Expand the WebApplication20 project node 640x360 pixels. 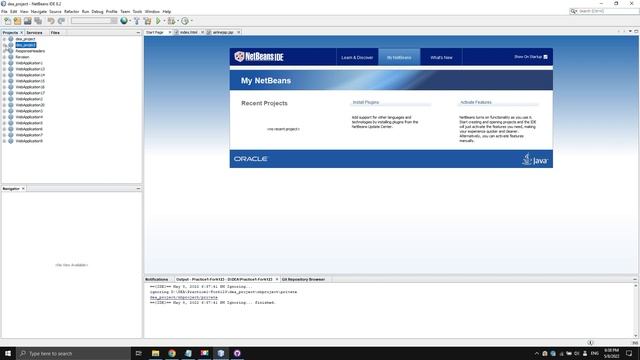tap(4, 105)
